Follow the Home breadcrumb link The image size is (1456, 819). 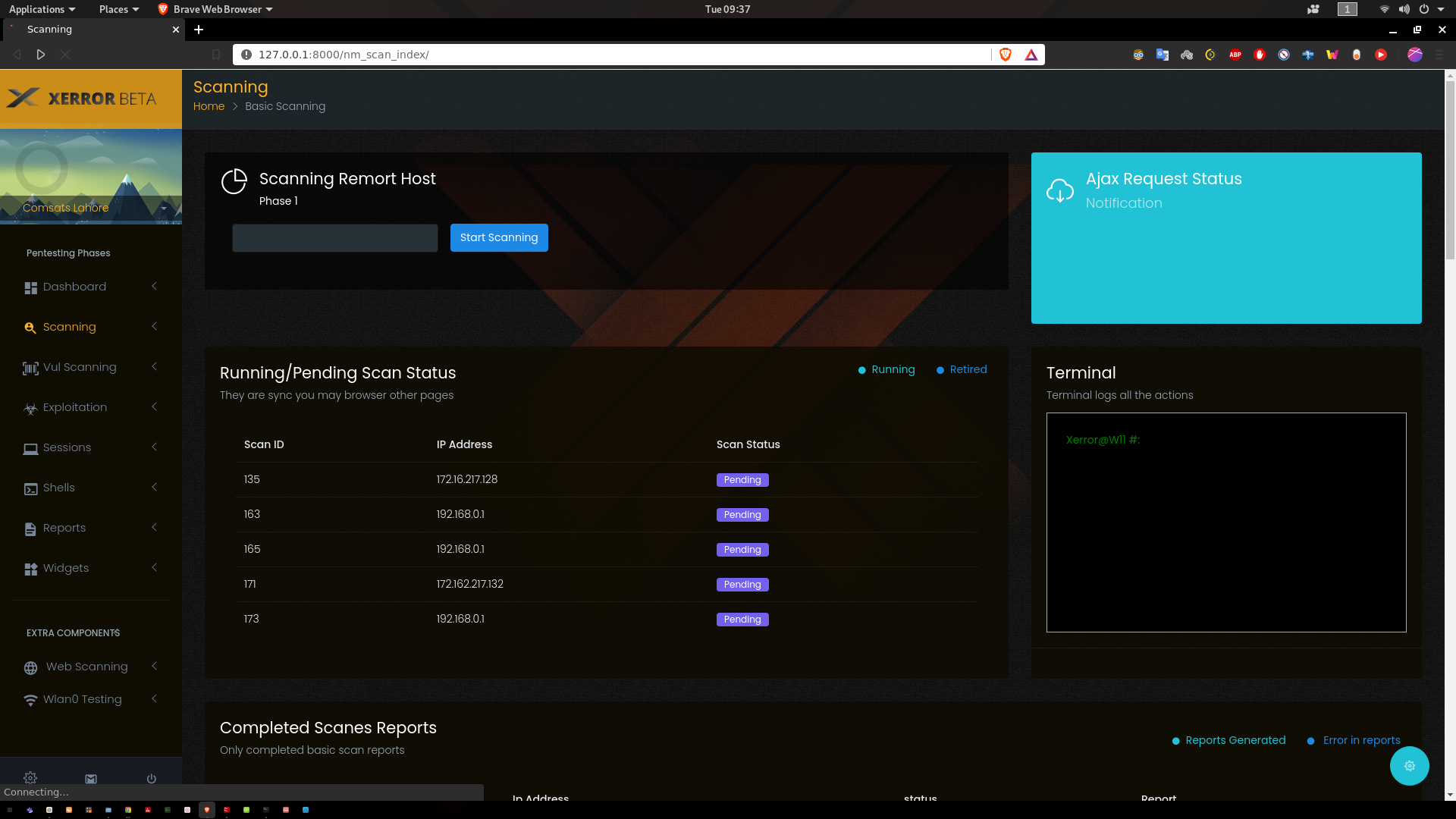click(209, 106)
